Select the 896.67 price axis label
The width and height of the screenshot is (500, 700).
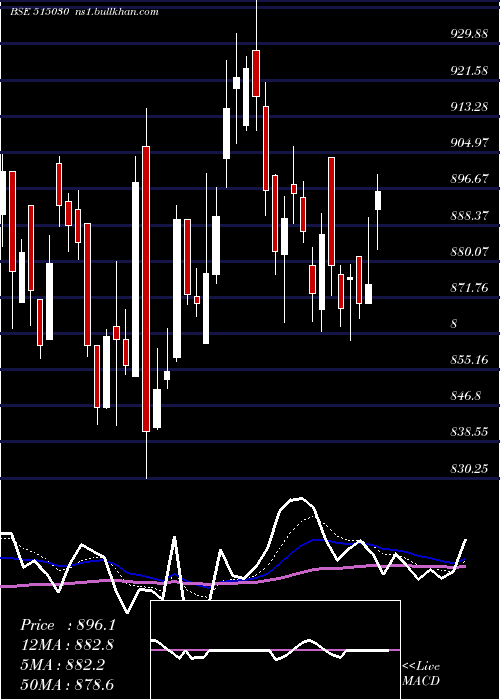(x=469, y=179)
